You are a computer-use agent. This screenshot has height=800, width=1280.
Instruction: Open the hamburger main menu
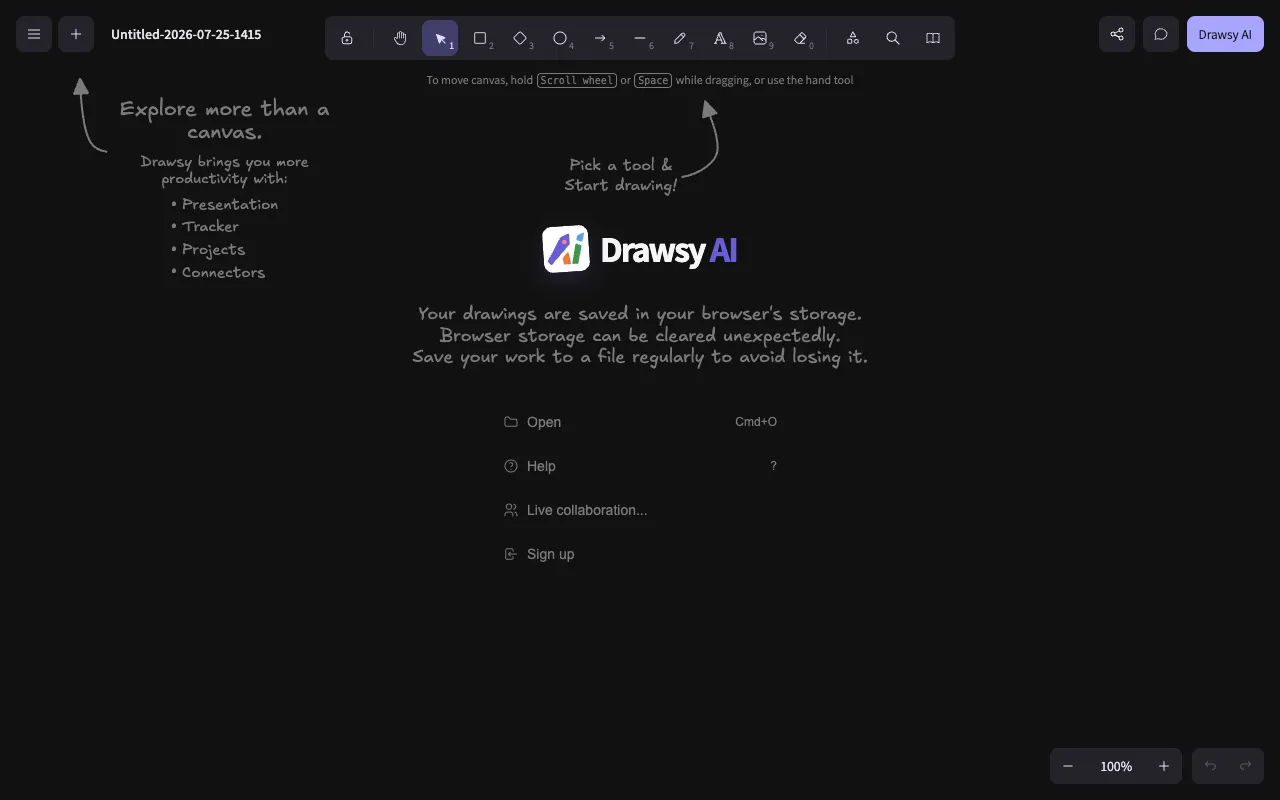(34, 34)
